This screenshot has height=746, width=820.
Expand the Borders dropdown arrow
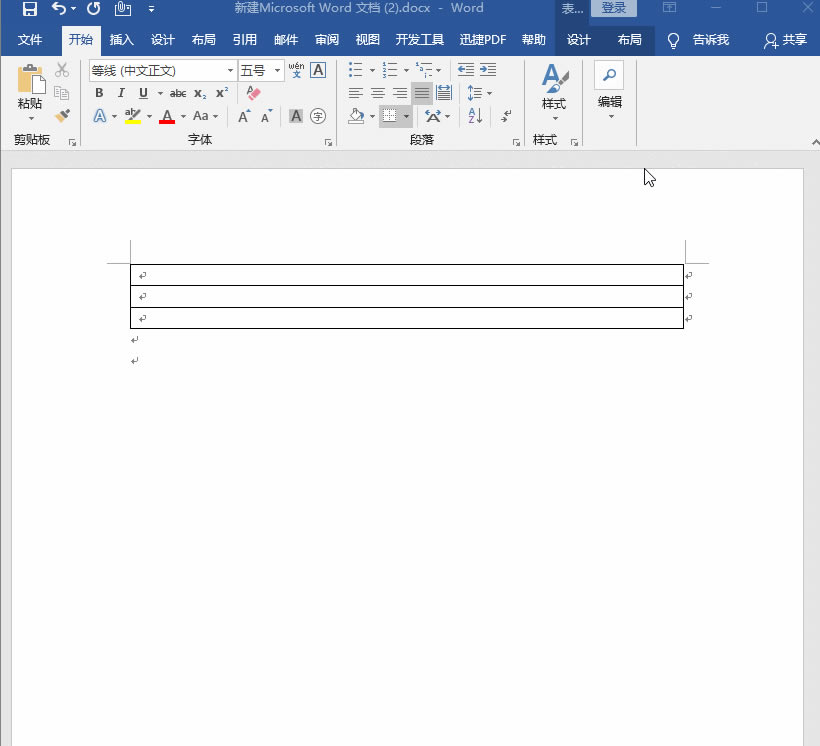pos(407,116)
